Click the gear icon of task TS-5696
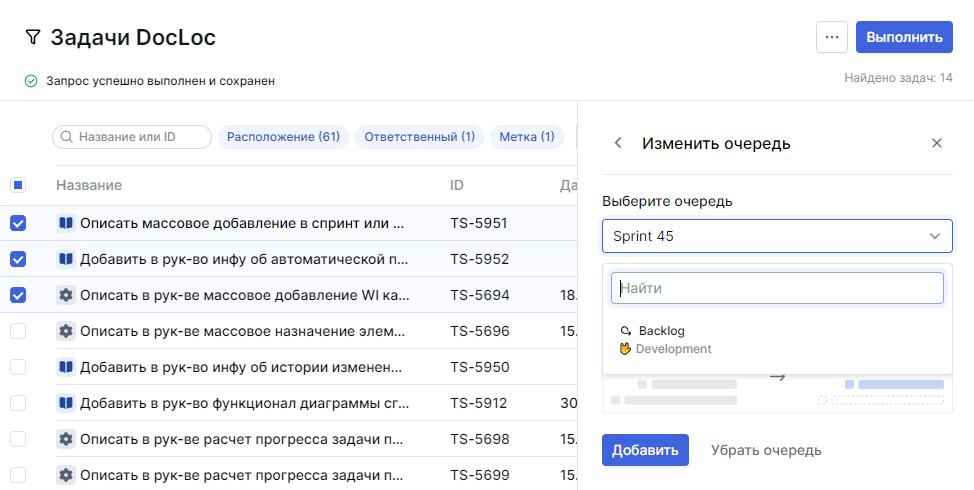The height and width of the screenshot is (490, 974). (66, 331)
